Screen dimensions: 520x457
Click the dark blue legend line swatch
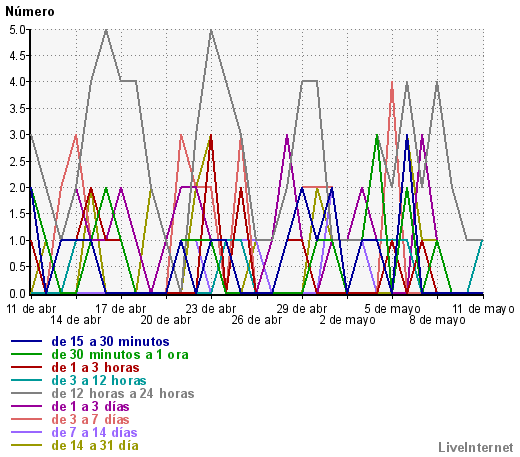pyautogui.click(x=26, y=341)
